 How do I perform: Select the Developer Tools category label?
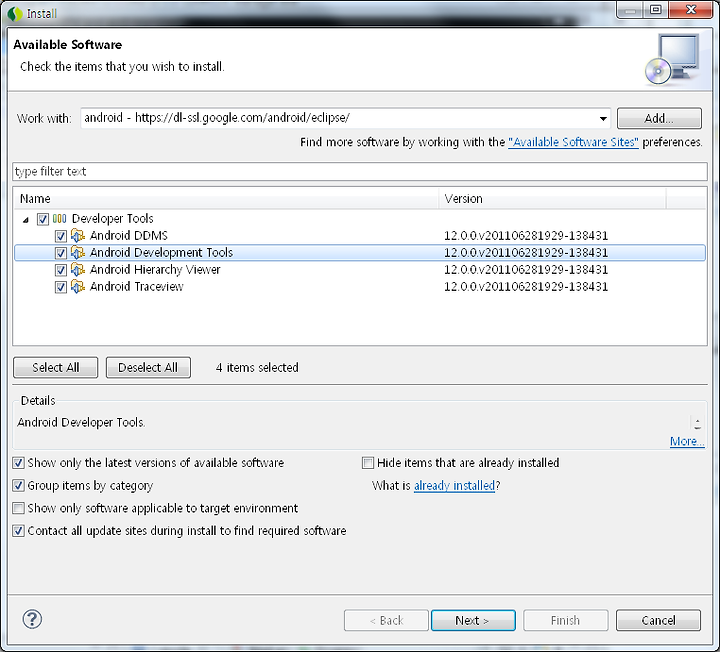point(112,219)
